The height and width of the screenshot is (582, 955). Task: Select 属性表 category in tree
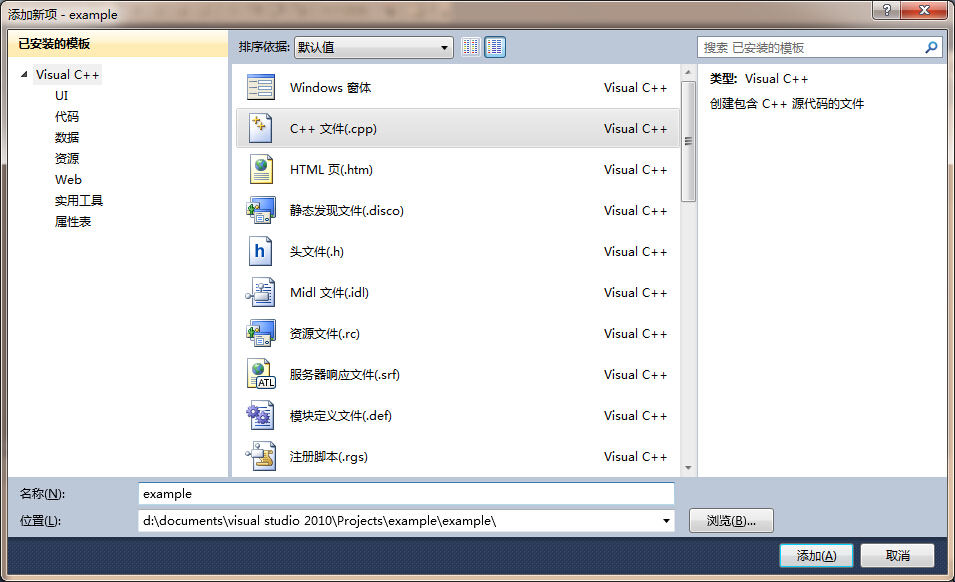point(73,222)
